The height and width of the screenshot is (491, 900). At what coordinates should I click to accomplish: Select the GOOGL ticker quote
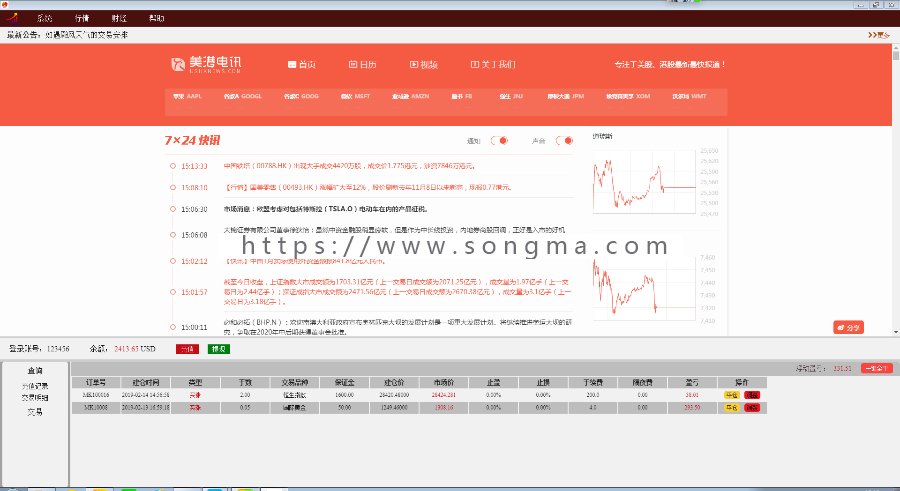tap(243, 96)
